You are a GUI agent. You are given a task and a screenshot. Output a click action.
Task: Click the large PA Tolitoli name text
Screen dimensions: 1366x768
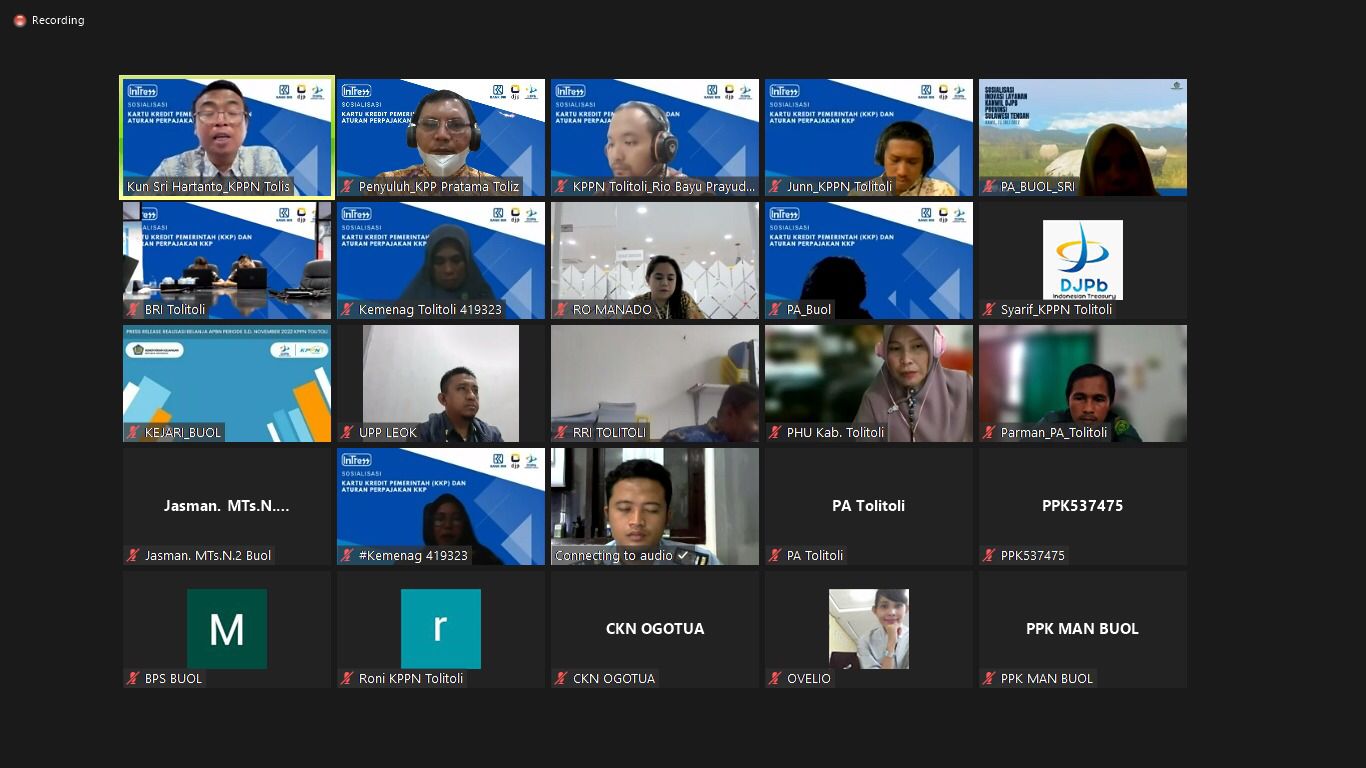[x=868, y=506]
